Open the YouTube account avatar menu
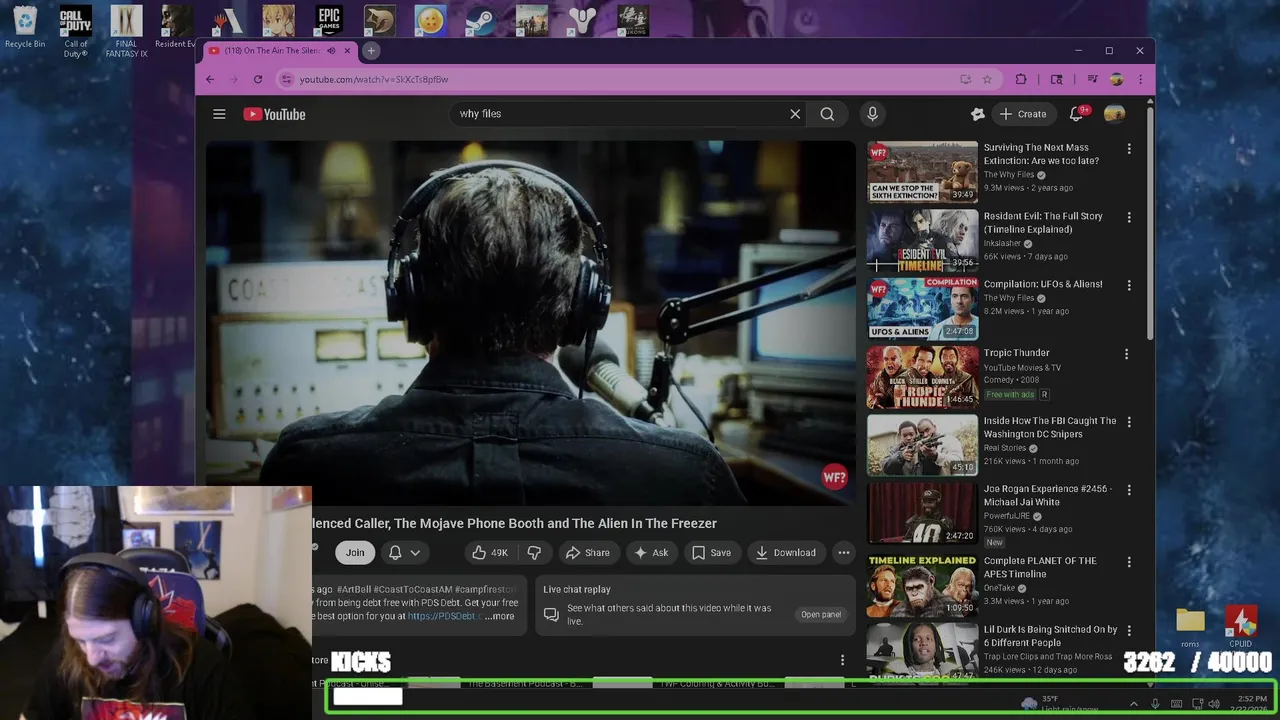This screenshot has width=1280, height=720. [1114, 114]
